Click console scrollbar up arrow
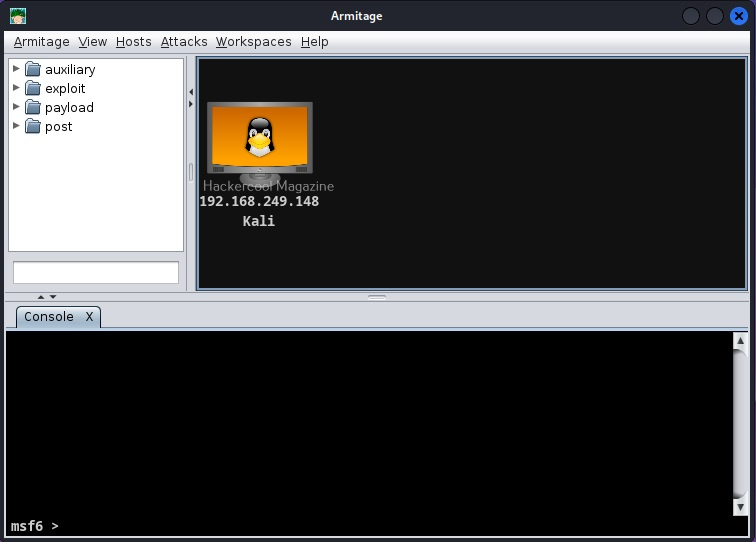 (x=740, y=340)
